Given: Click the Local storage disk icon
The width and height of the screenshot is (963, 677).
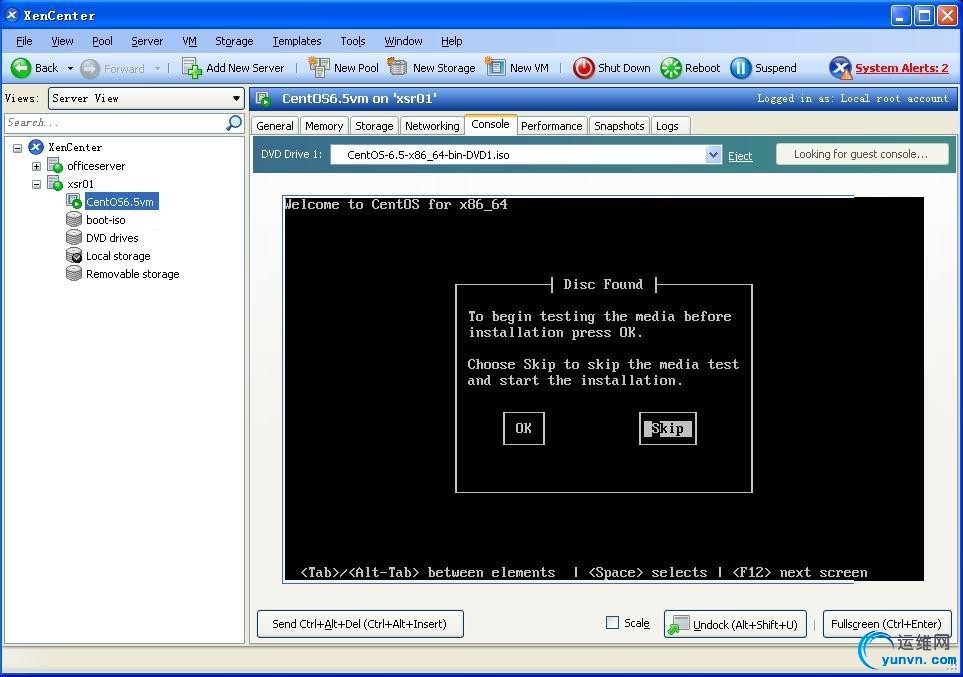Looking at the screenshot, I should [74, 256].
